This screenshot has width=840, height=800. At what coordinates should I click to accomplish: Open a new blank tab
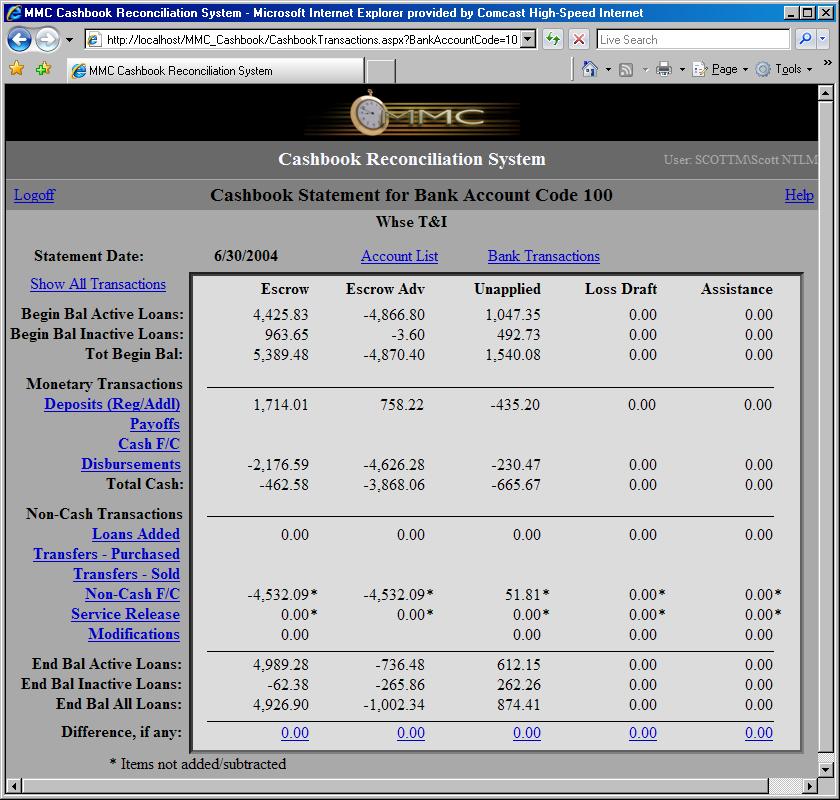[x=381, y=71]
